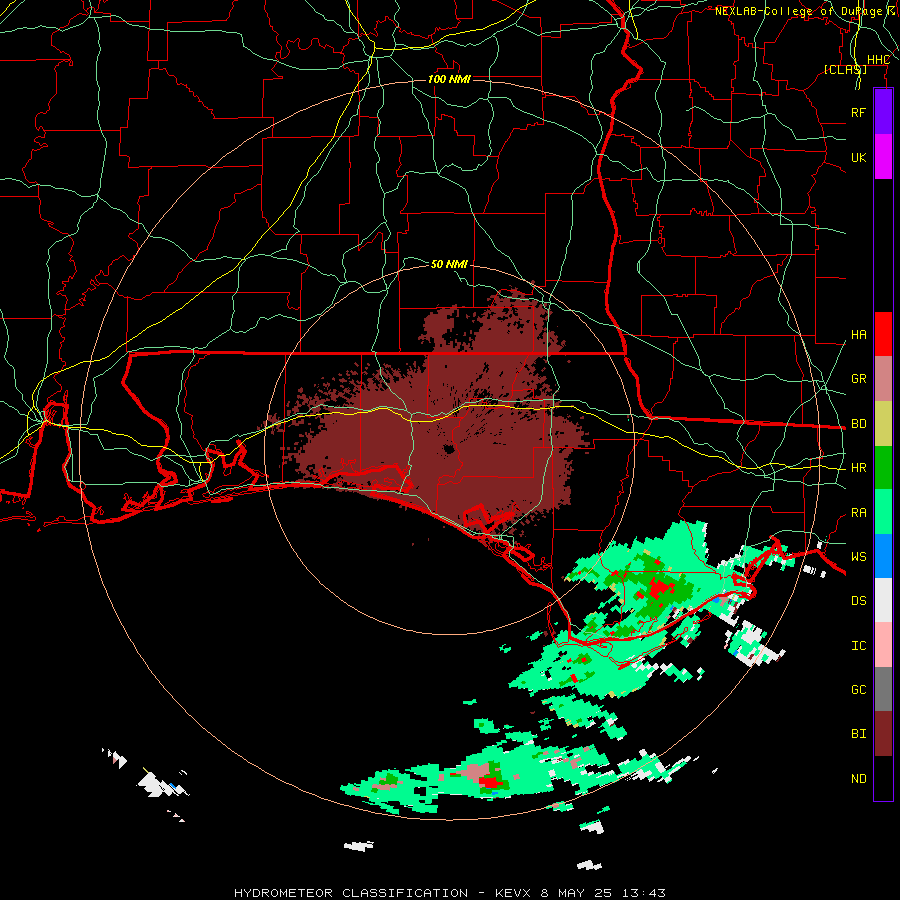Click the 'BI' legend label
This screenshot has height=900, width=900.
tap(858, 734)
